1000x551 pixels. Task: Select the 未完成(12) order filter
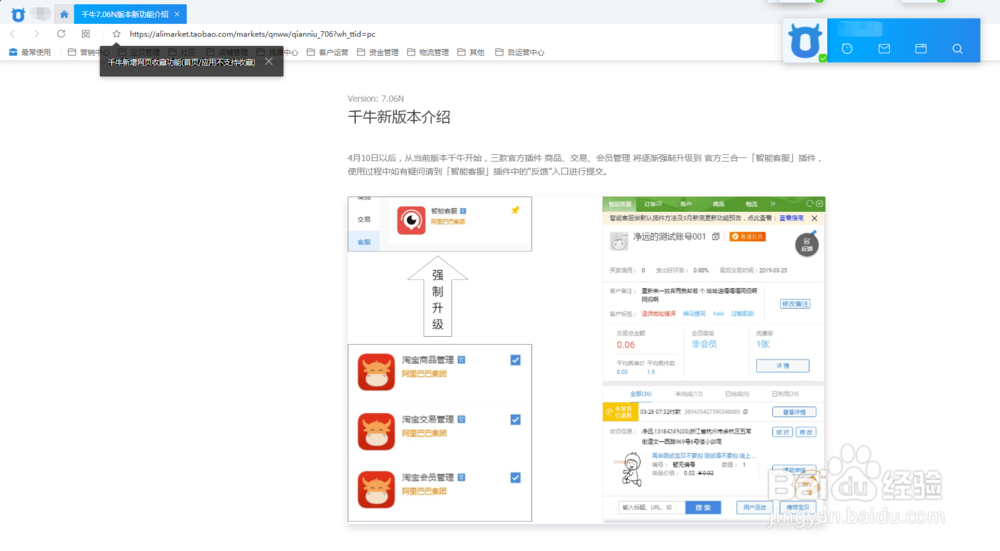688,394
